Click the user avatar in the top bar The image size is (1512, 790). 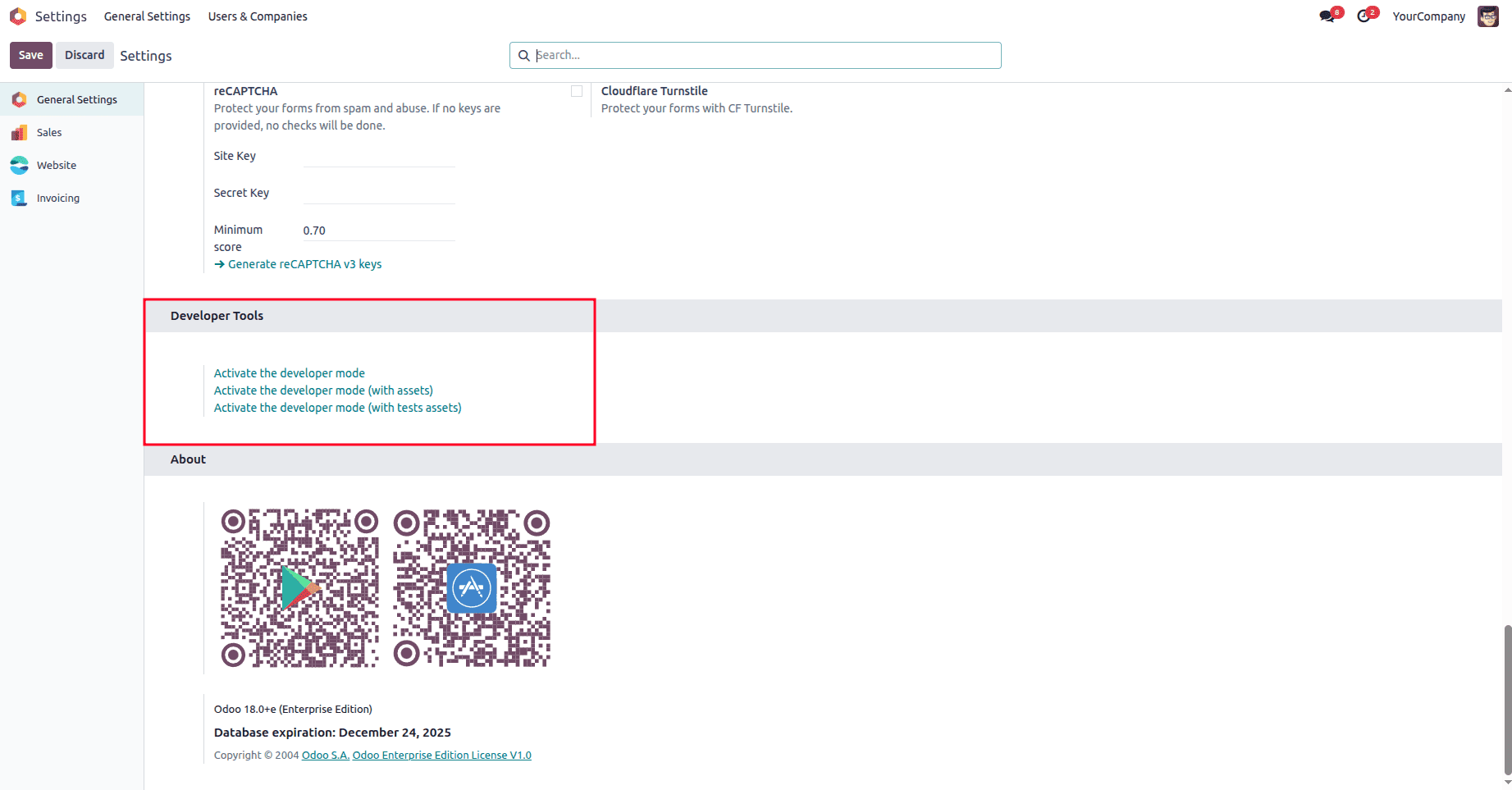[x=1487, y=16]
